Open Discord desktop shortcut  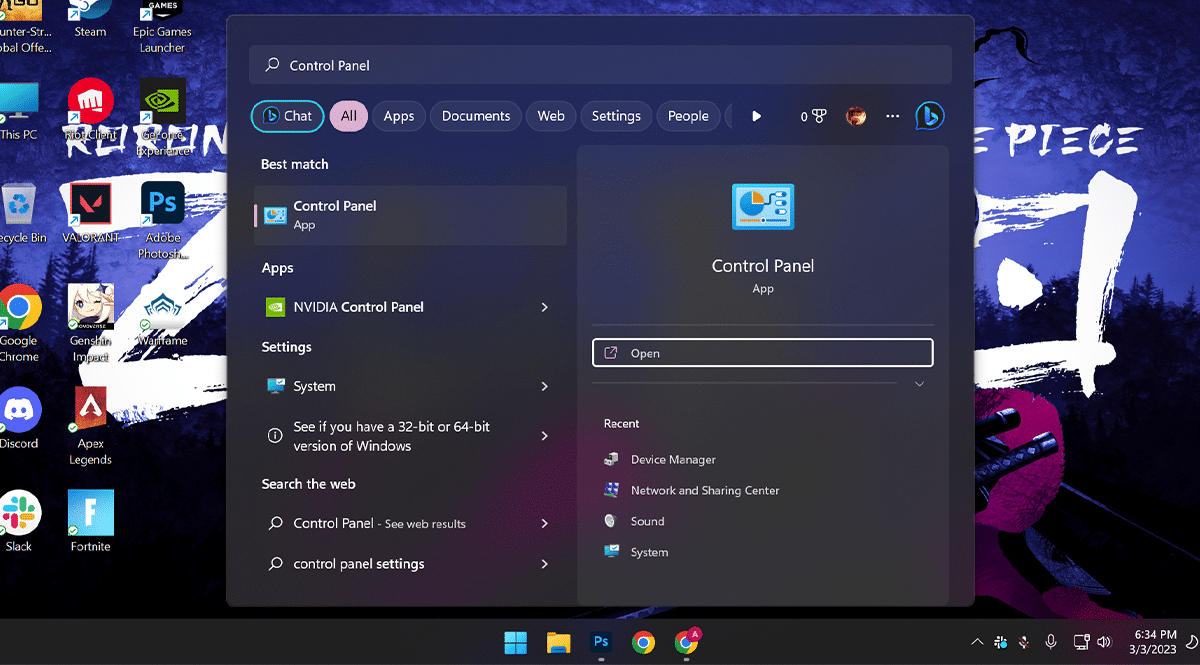pos(19,415)
